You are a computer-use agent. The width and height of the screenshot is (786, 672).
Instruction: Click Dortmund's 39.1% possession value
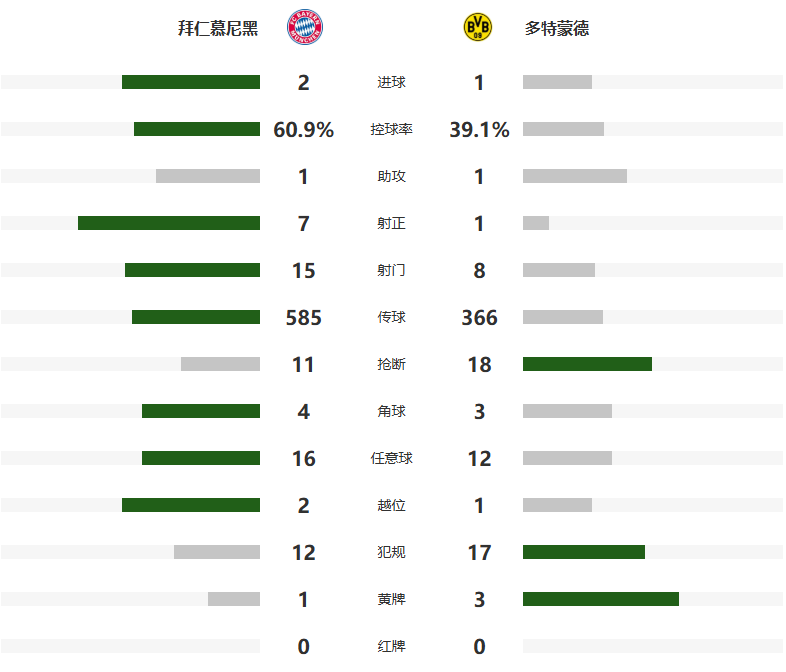point(479,130)
